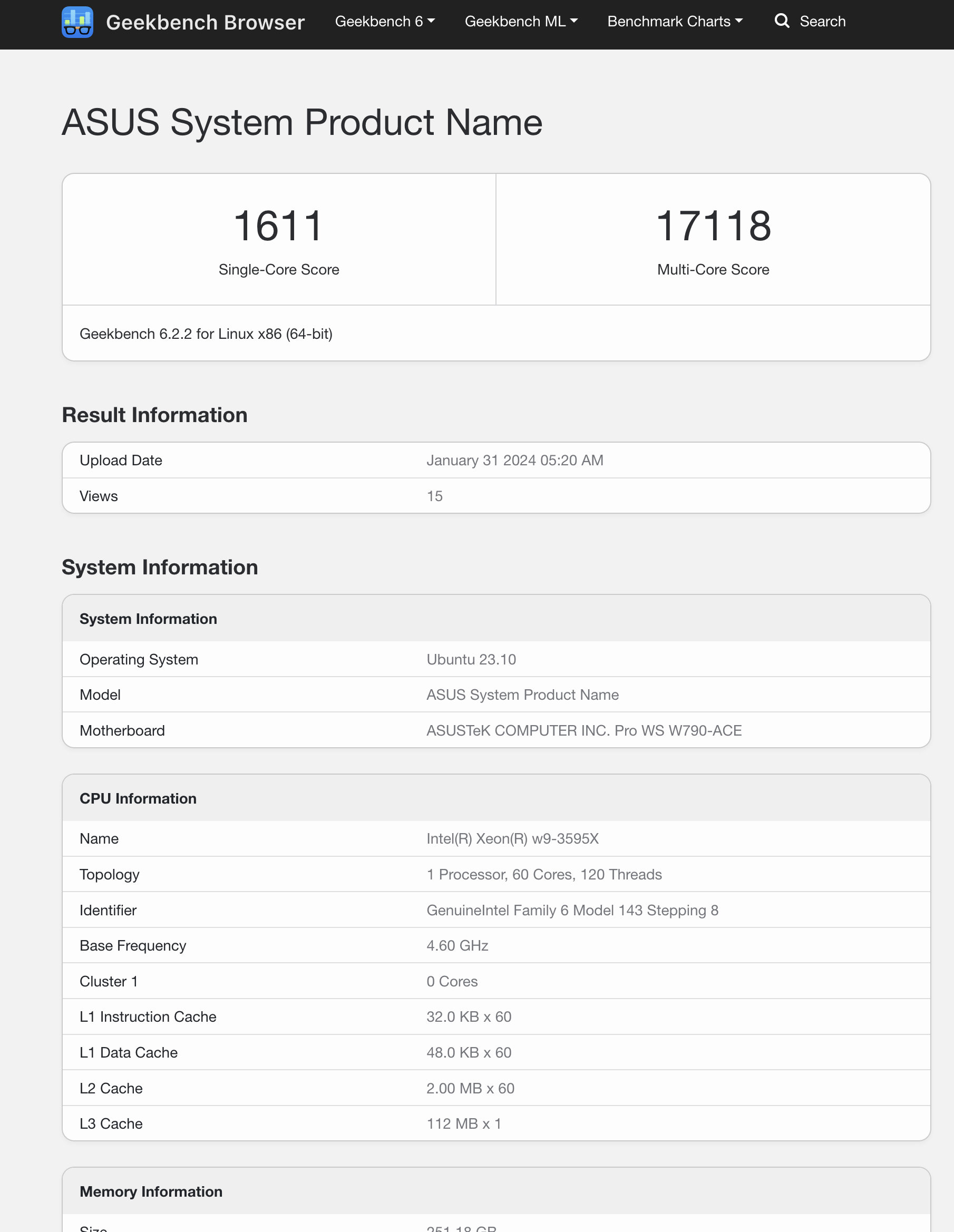This screenshot has height=1232, width=954.
Task: Select the GenuineIntel Family 6 identifier value
Action: point(572,911)
